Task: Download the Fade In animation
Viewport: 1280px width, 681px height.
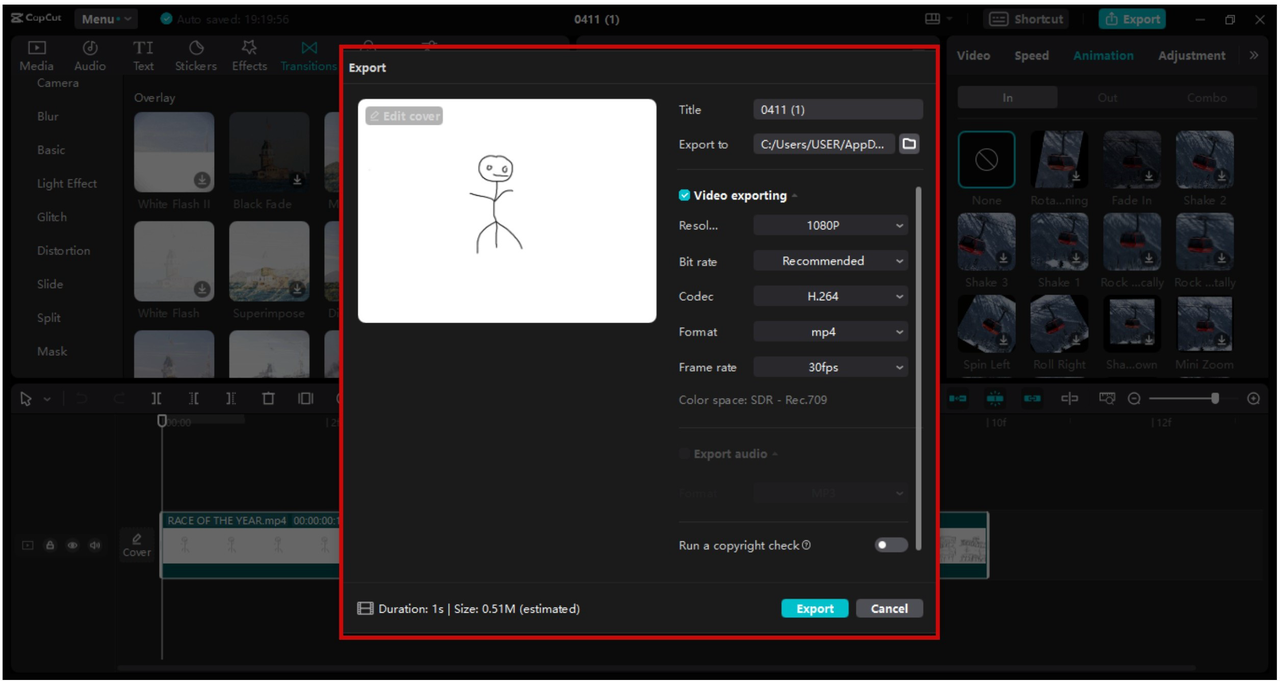Action: pyautogui.click(x=1150, y=177)
